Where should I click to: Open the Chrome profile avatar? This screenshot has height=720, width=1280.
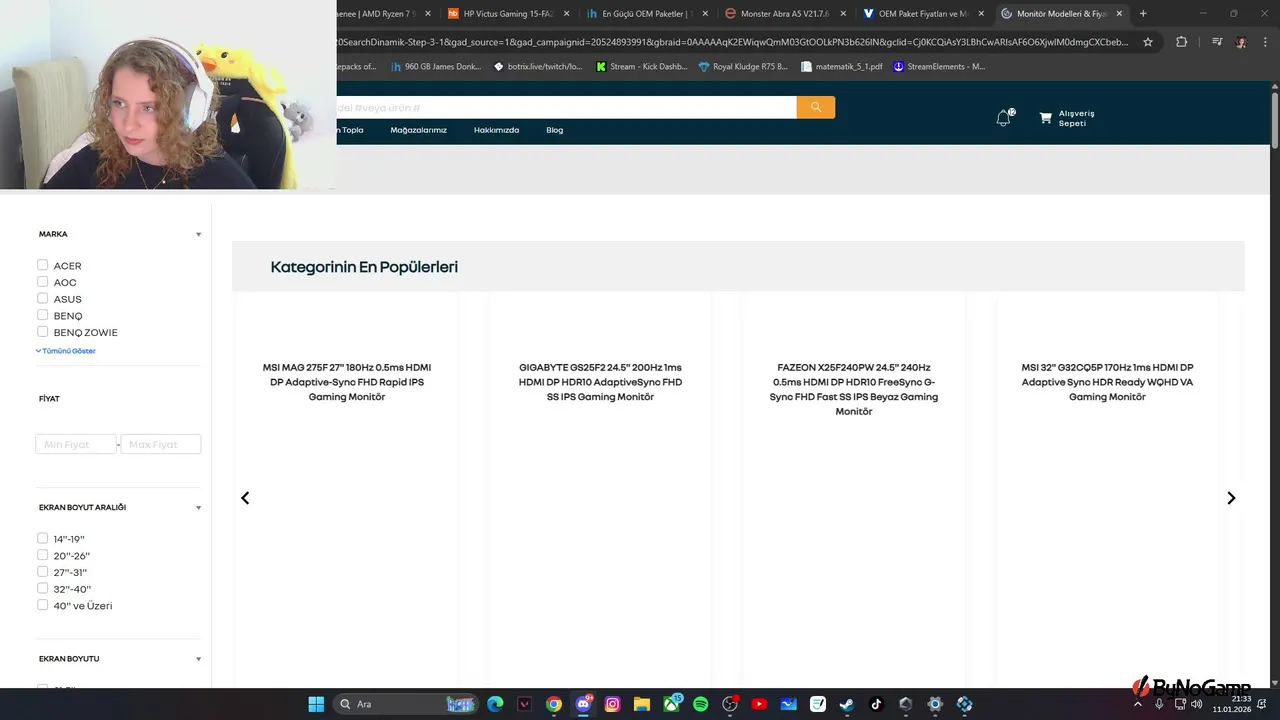[x=1241, y=42]
